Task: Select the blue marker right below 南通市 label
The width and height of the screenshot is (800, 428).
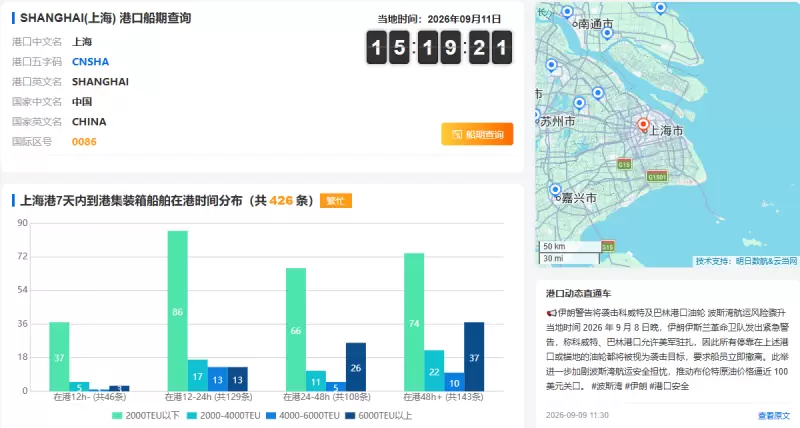Action: point(607,33)
